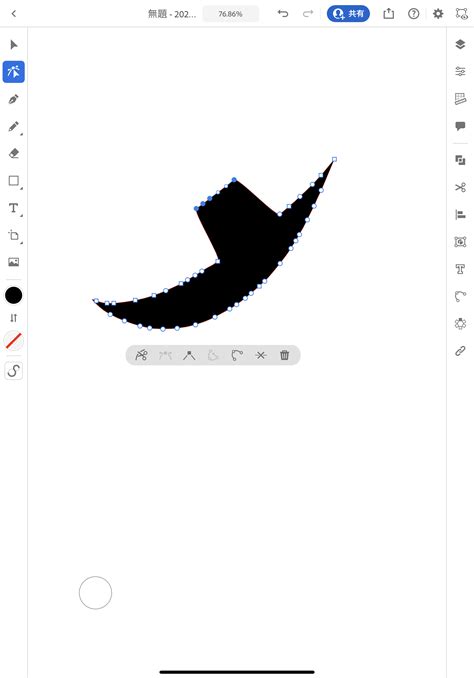Go back using the left chevron
The image size is (474, 678).
tap(14, 14)
